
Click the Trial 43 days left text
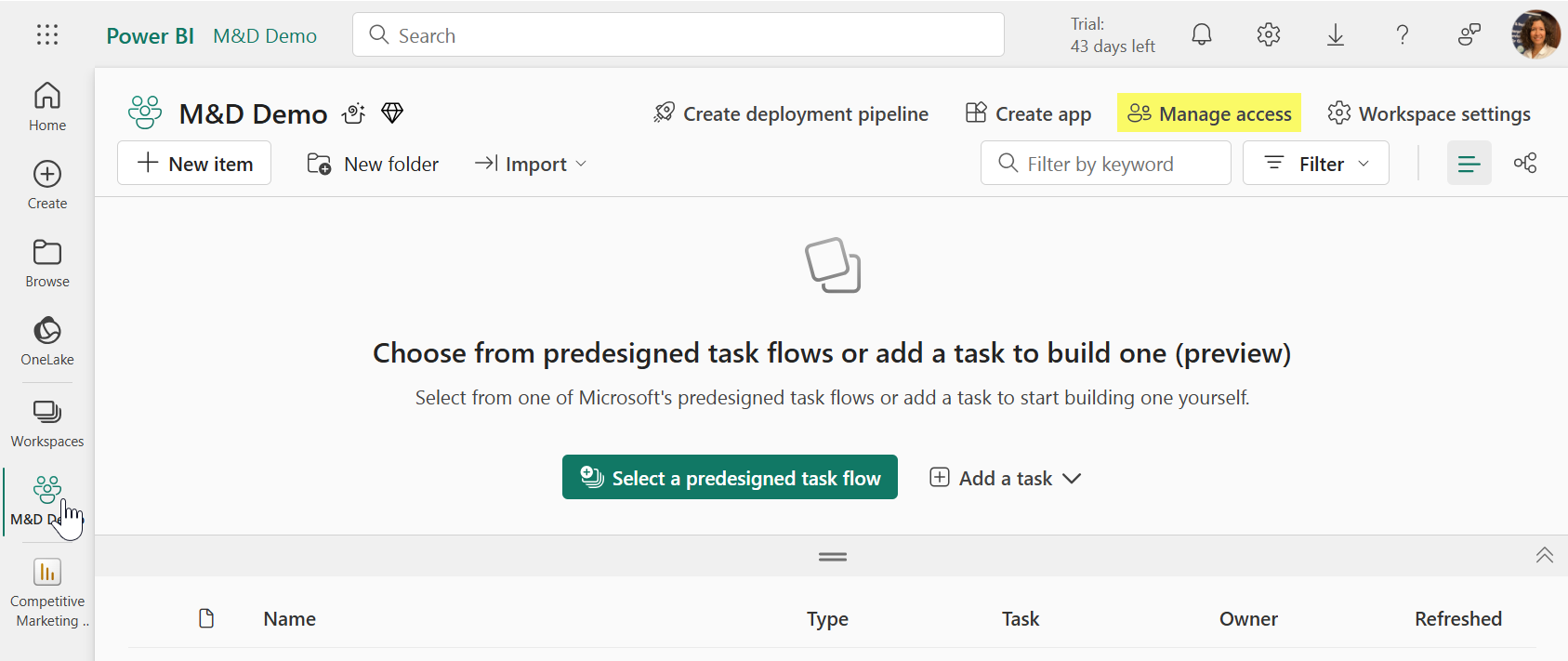(1113, 35)
